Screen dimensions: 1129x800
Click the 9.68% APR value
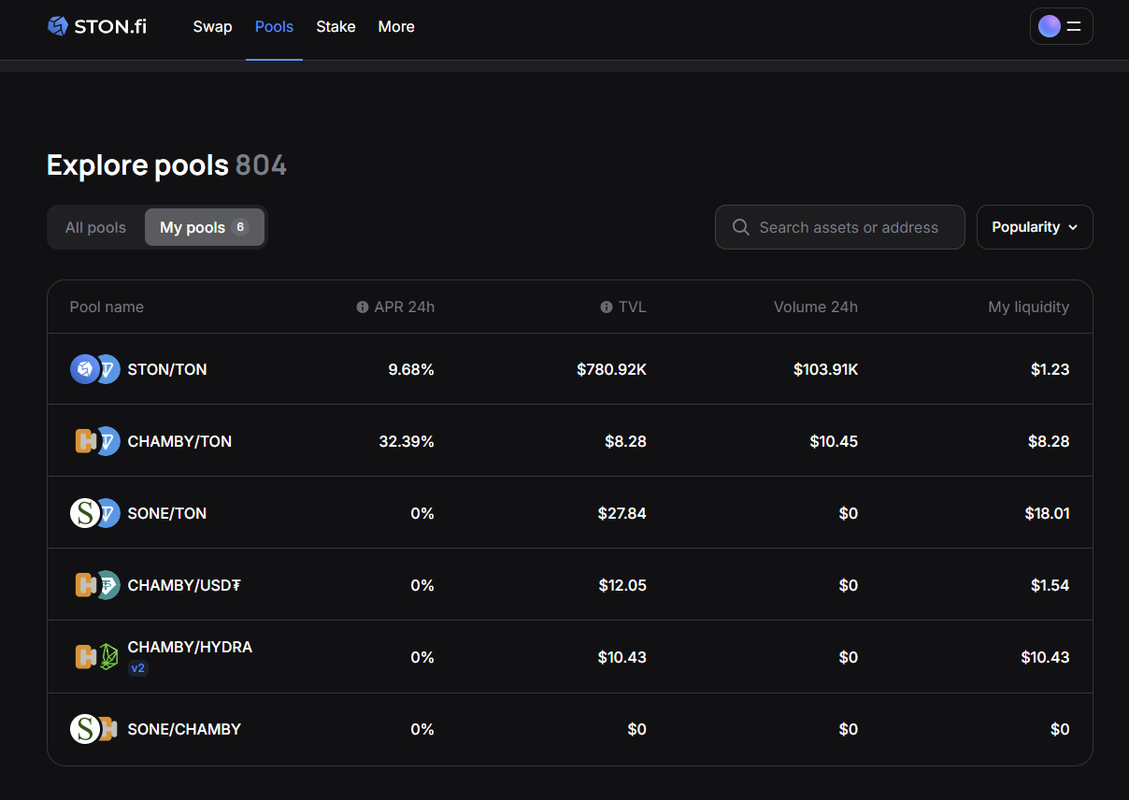tap(411, 369)
